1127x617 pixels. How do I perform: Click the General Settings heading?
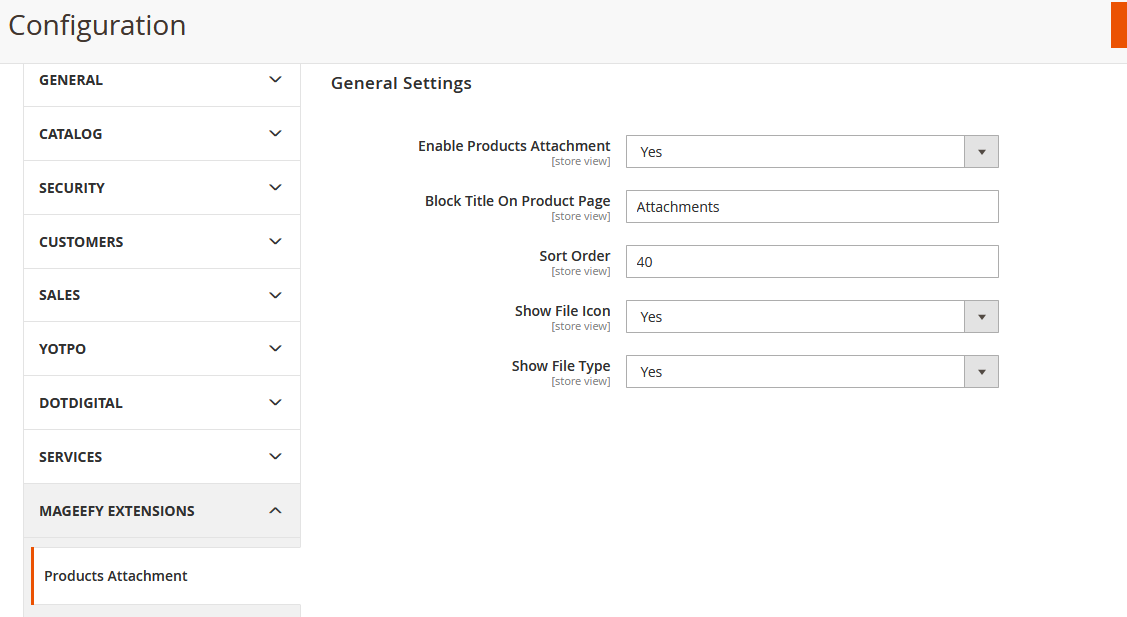click(x=401, y=83)
